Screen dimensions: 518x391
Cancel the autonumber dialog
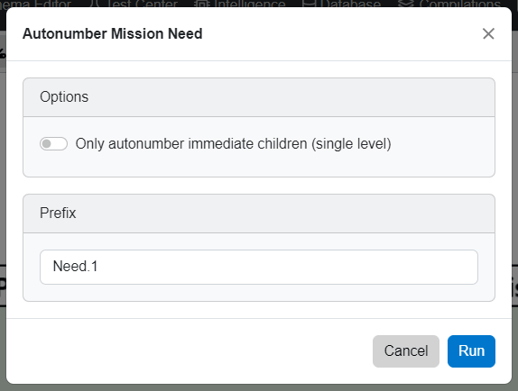(406, 351)
